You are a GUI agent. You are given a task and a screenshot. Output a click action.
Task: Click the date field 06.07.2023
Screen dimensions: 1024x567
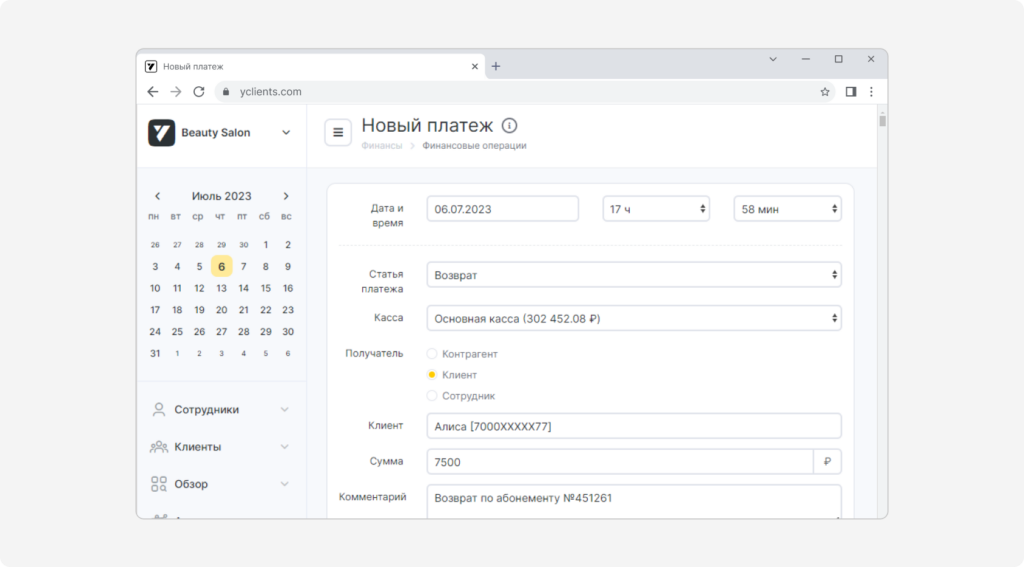pos(503,209)
